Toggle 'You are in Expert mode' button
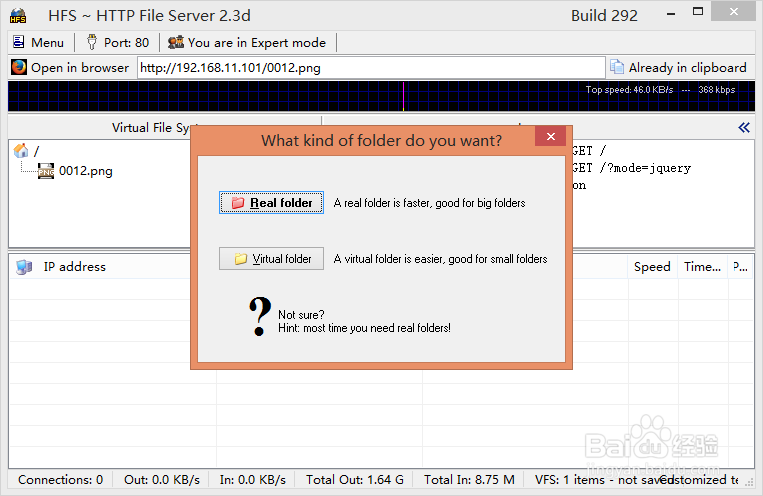Image resolution: width=763 pixels, height=496 pixels. [247, 43]
